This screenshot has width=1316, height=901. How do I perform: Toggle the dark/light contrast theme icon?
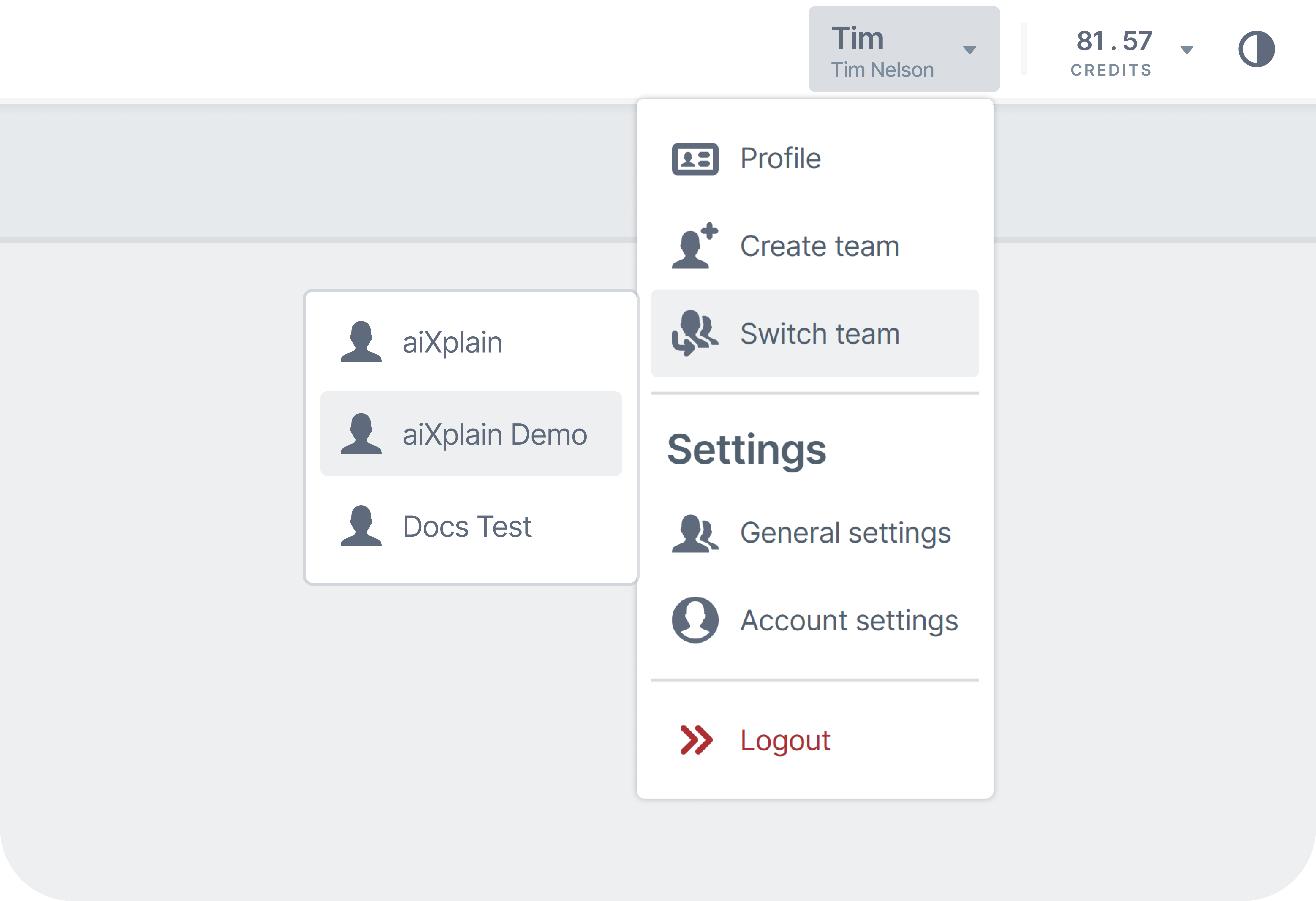(1257, 49)
